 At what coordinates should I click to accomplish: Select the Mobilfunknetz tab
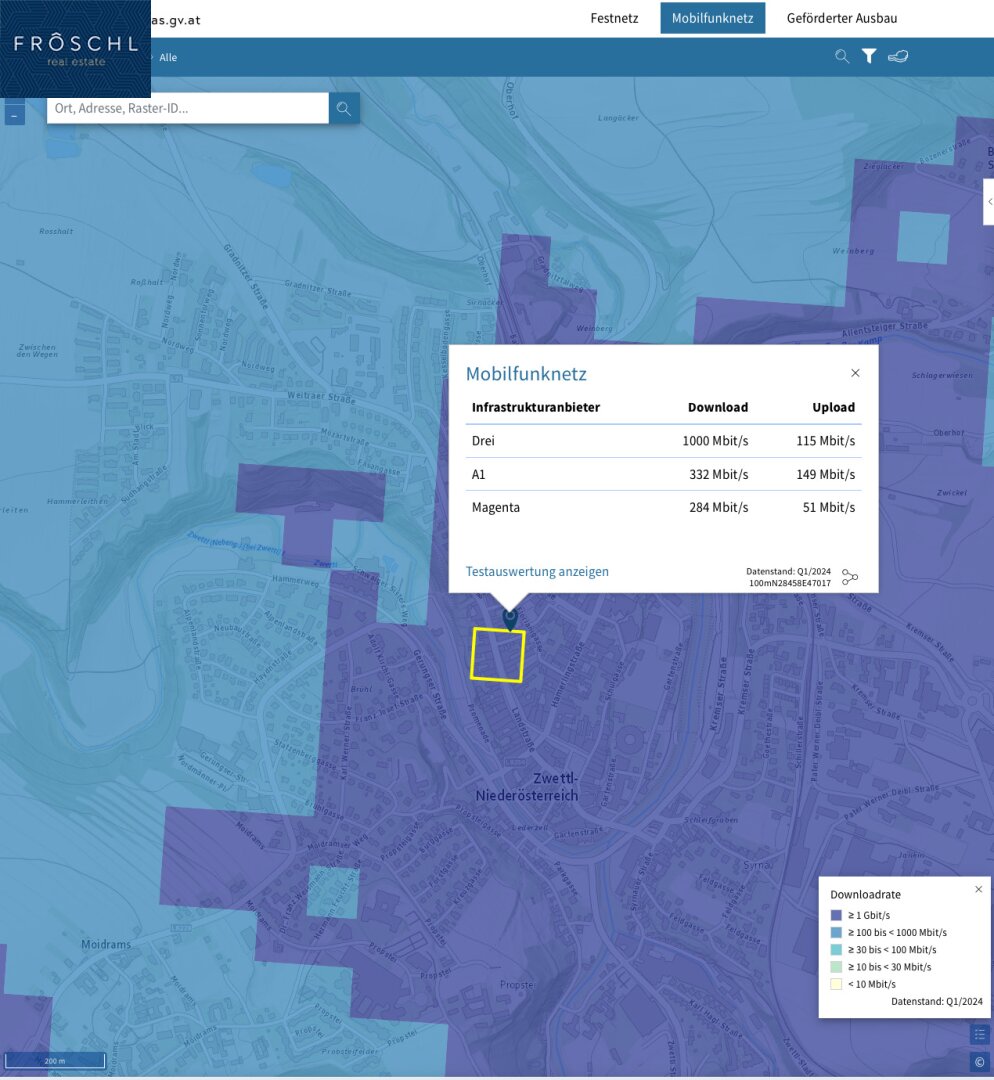tap(713, 19)
